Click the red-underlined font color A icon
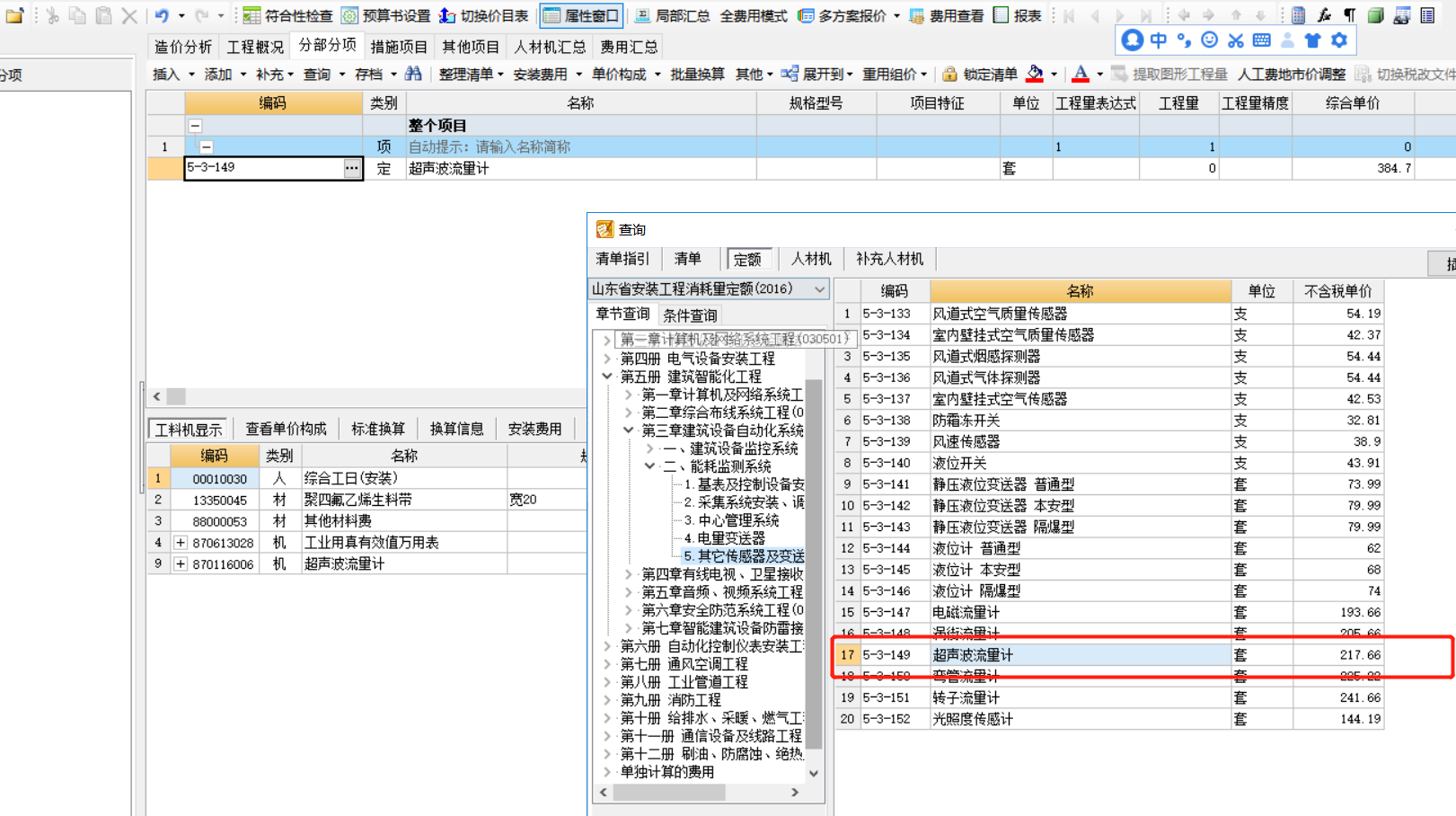This screenshot has height=816, width=1456. pyautogui.click(x=1081, y=74)
